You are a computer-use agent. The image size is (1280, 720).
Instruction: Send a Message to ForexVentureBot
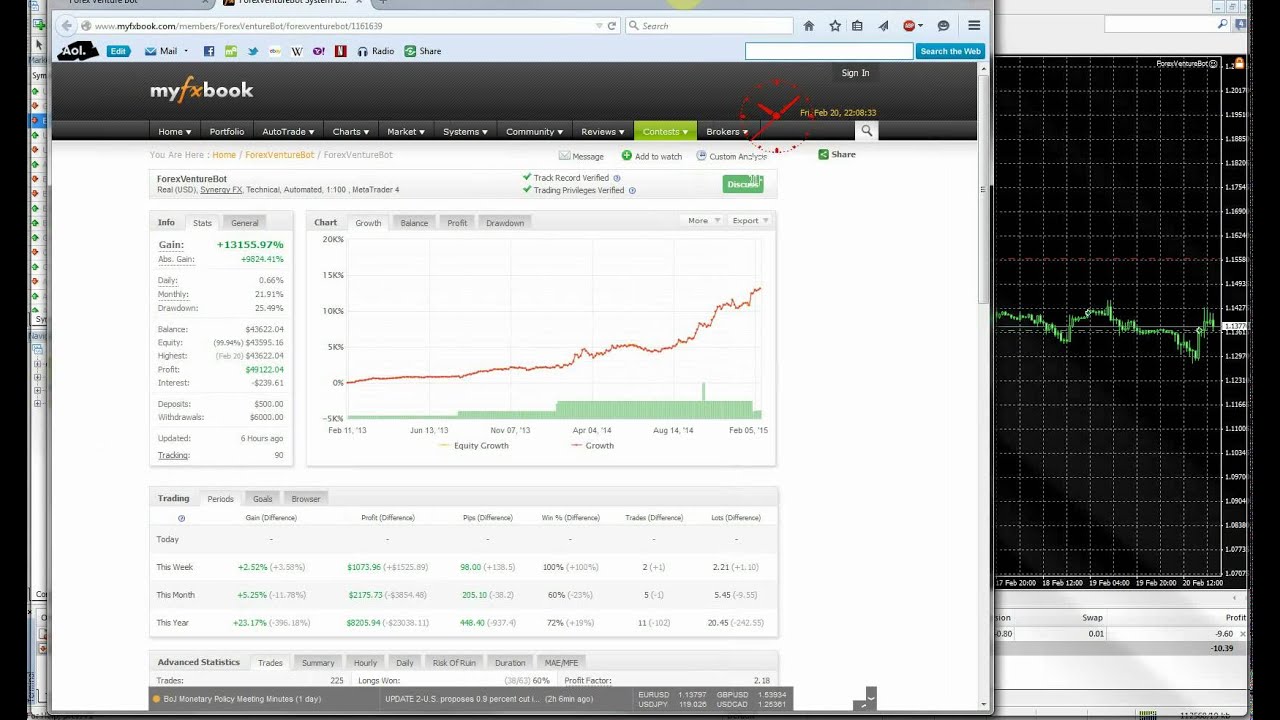click(x=581, y=156)
